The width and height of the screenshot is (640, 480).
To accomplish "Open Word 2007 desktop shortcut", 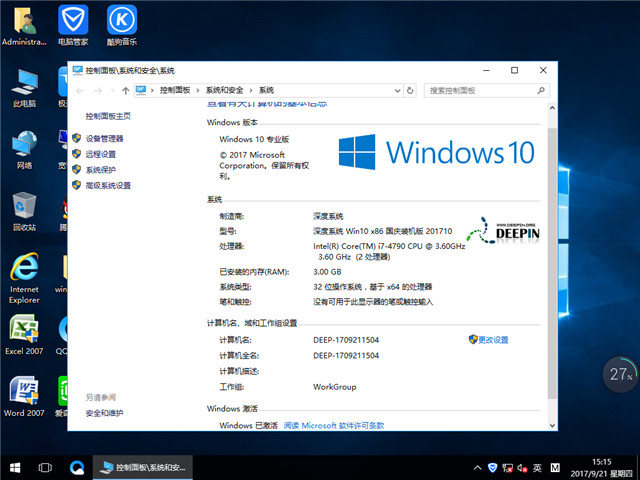I will click(x=24, y=397).
